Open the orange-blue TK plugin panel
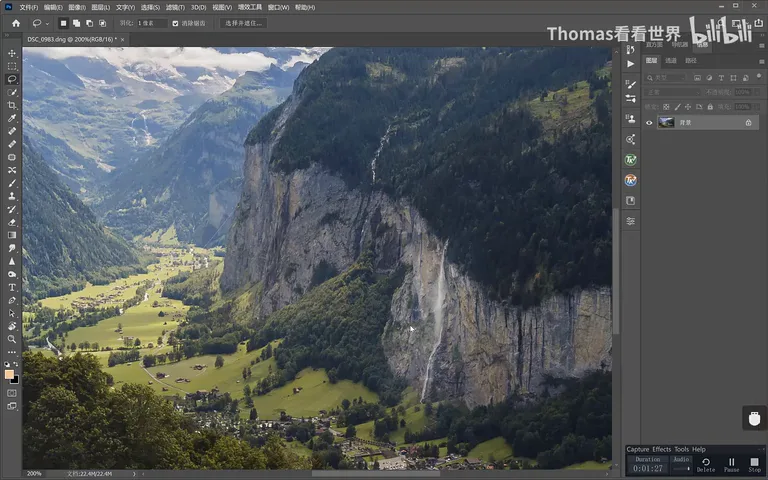This screenshot has height=480, width=768. tap(630, 180)
